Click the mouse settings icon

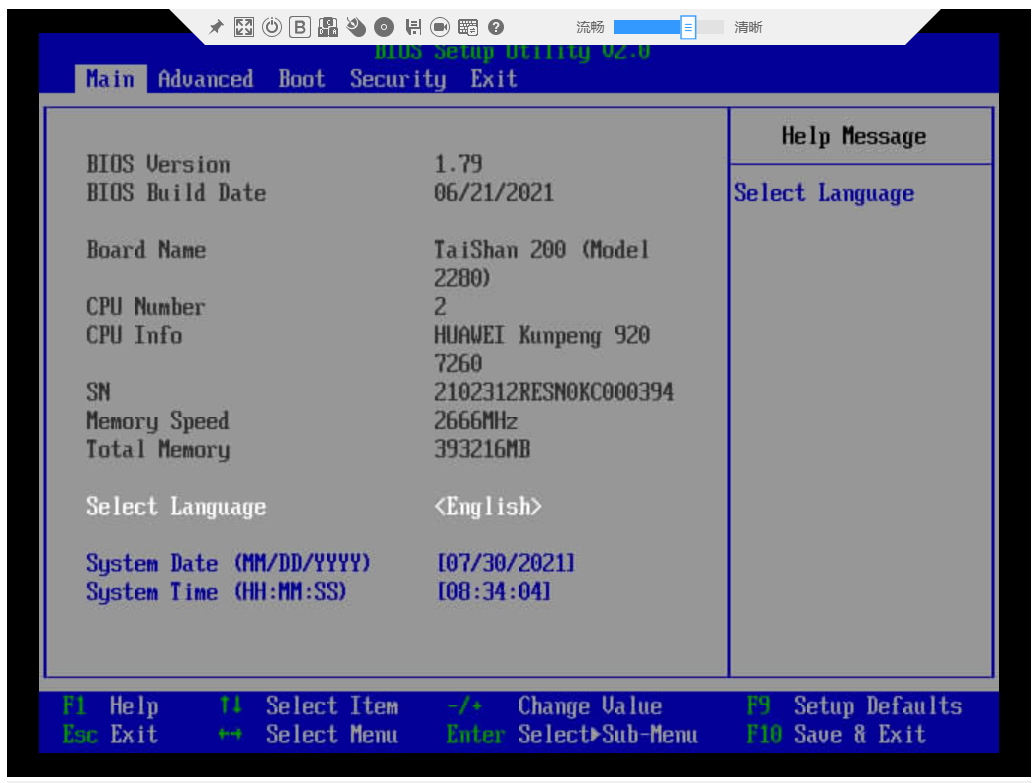[356, 27]
